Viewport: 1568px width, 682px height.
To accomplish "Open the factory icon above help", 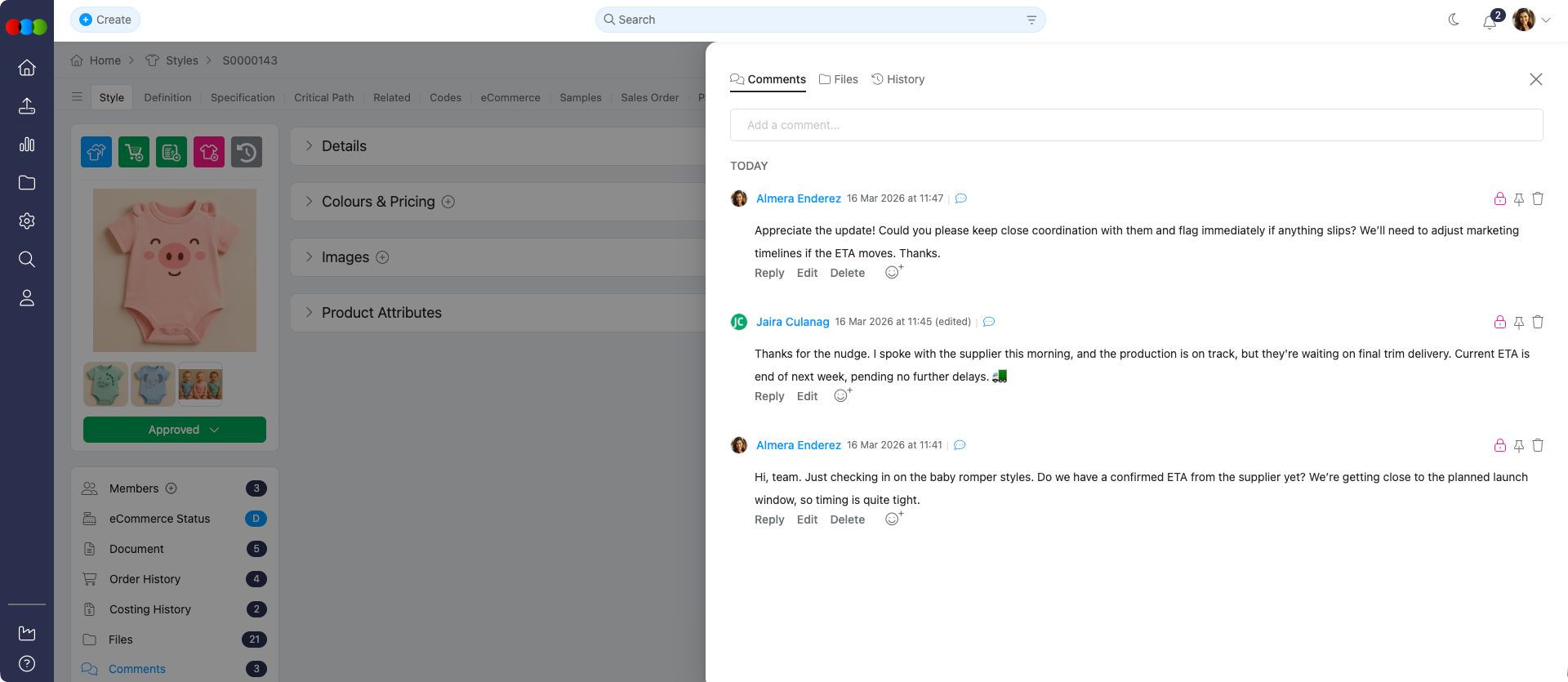I will pos(27,633).
